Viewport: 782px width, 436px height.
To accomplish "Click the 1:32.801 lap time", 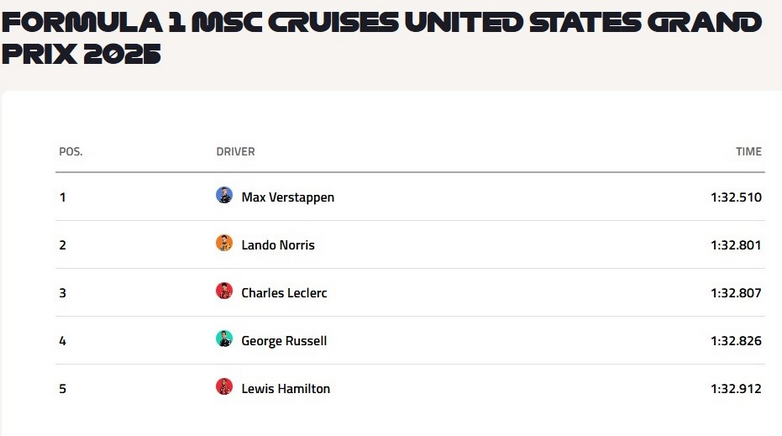I will tap(736, 245).
